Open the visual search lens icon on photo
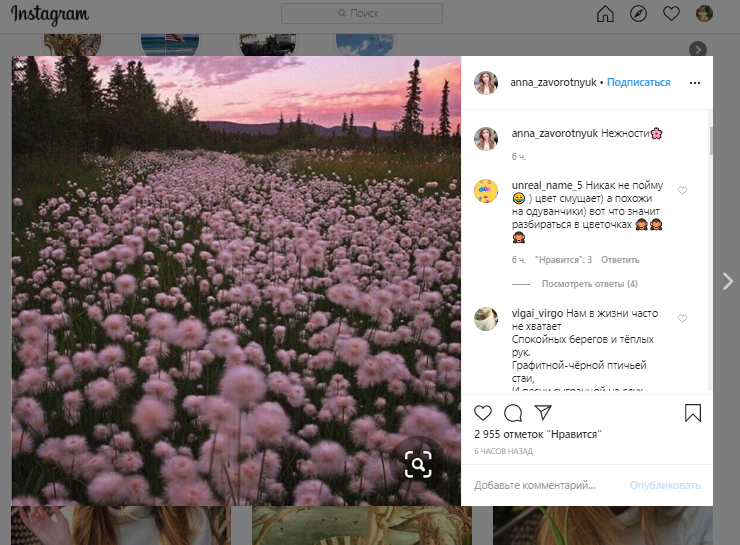This screenshot has width=740, height=545. click(417, 463)
